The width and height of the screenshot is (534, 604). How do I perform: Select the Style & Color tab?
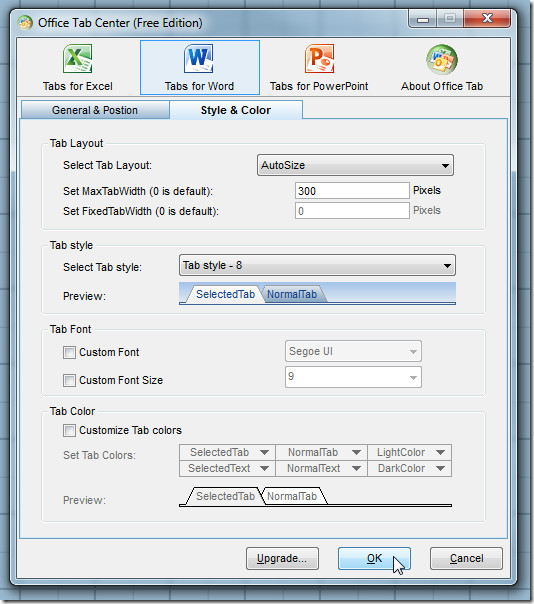coord(236,110)
